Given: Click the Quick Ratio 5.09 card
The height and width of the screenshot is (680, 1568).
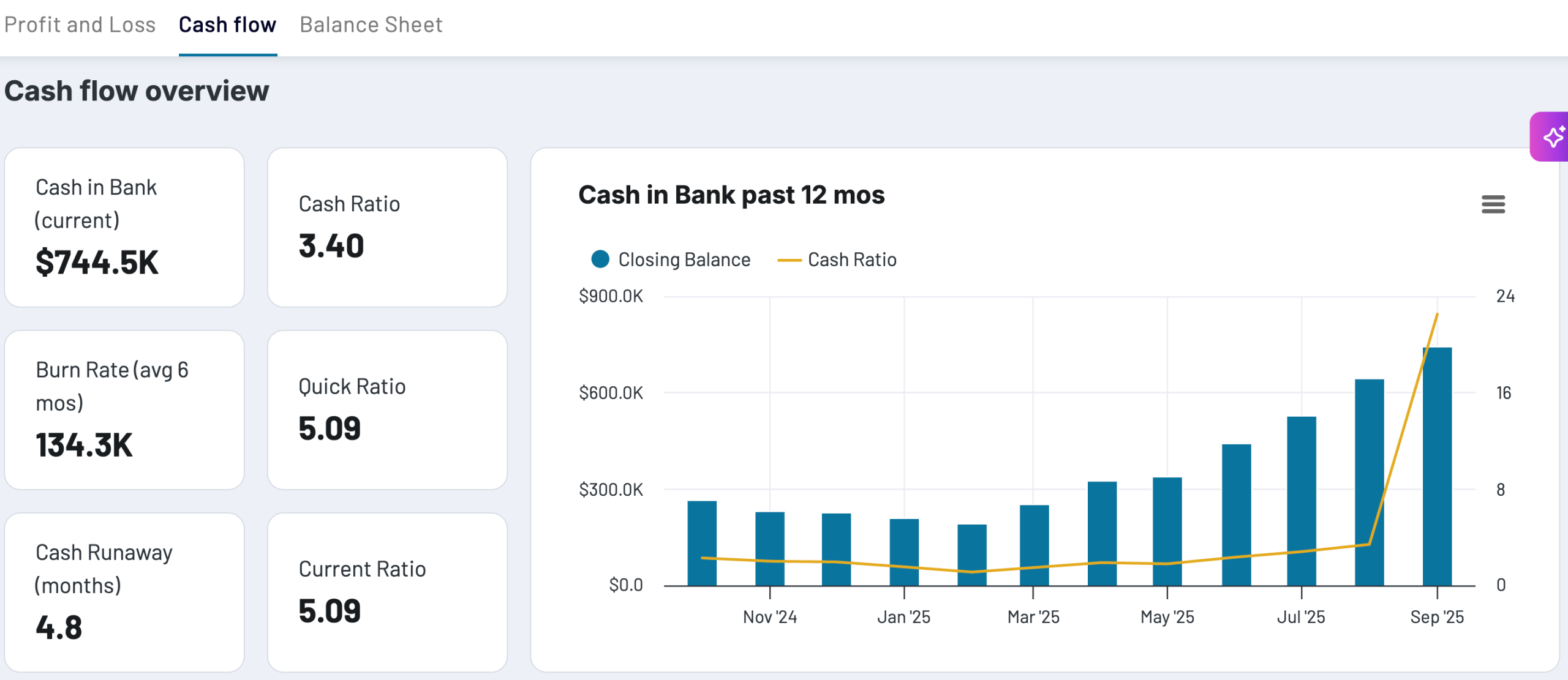Looking at the screenshot, I should pyautogui.click(x=387, y=409).
